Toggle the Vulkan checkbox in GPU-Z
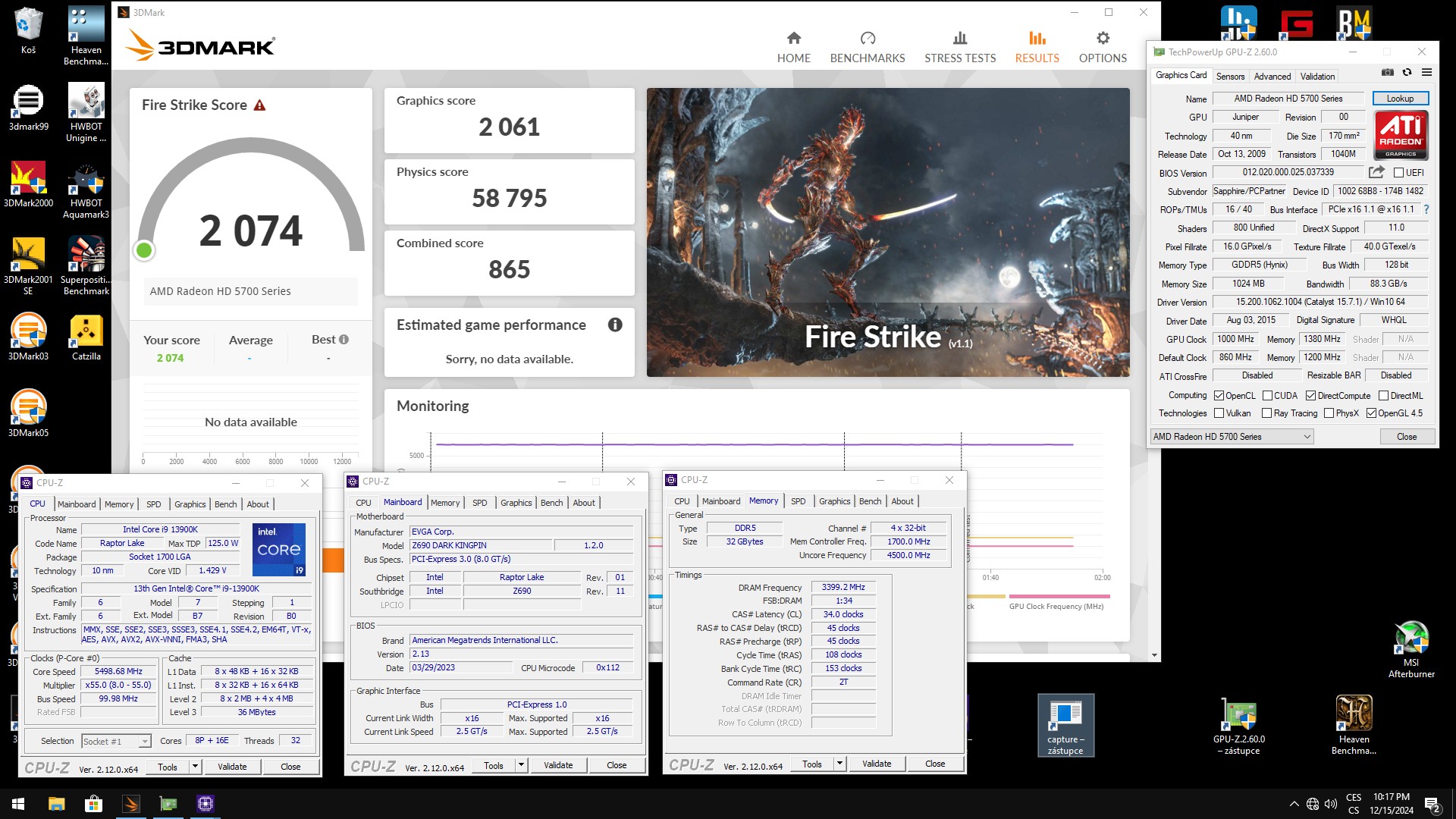 (x=1219, y=413)
